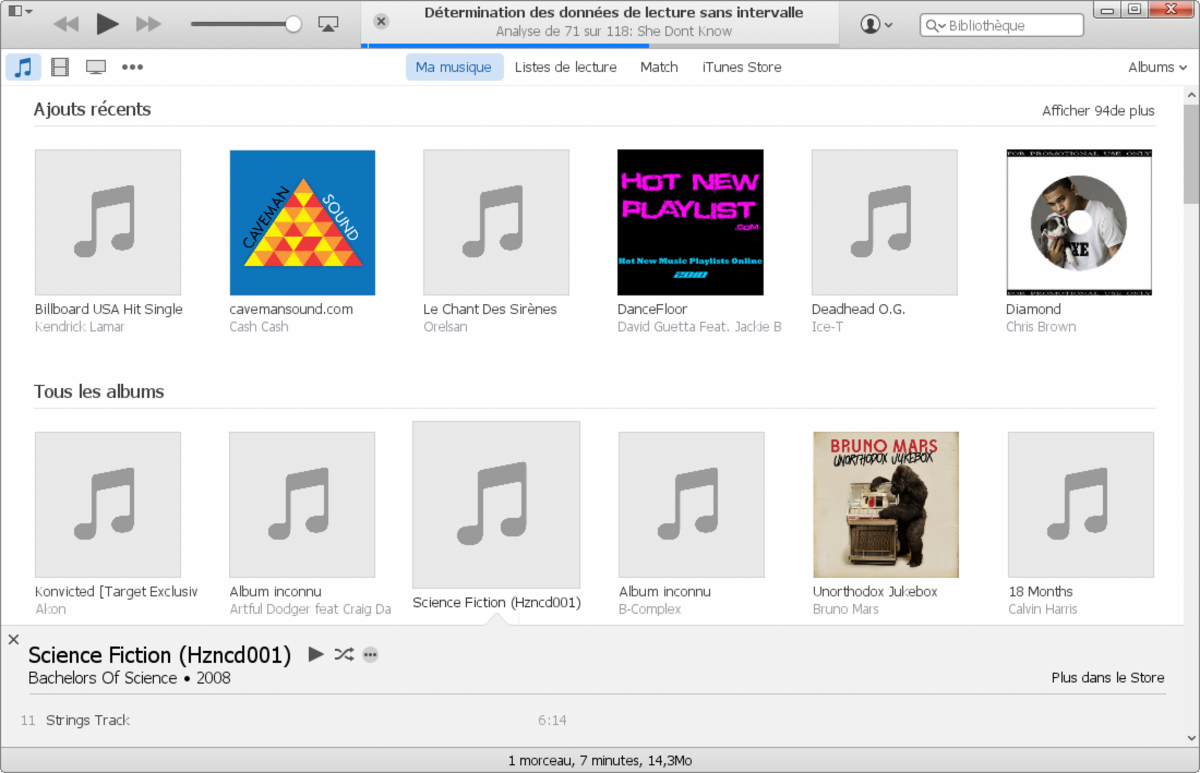Click the Bruno Mars artist label
Screen dimensions: 1200x773
click(845, 609)
